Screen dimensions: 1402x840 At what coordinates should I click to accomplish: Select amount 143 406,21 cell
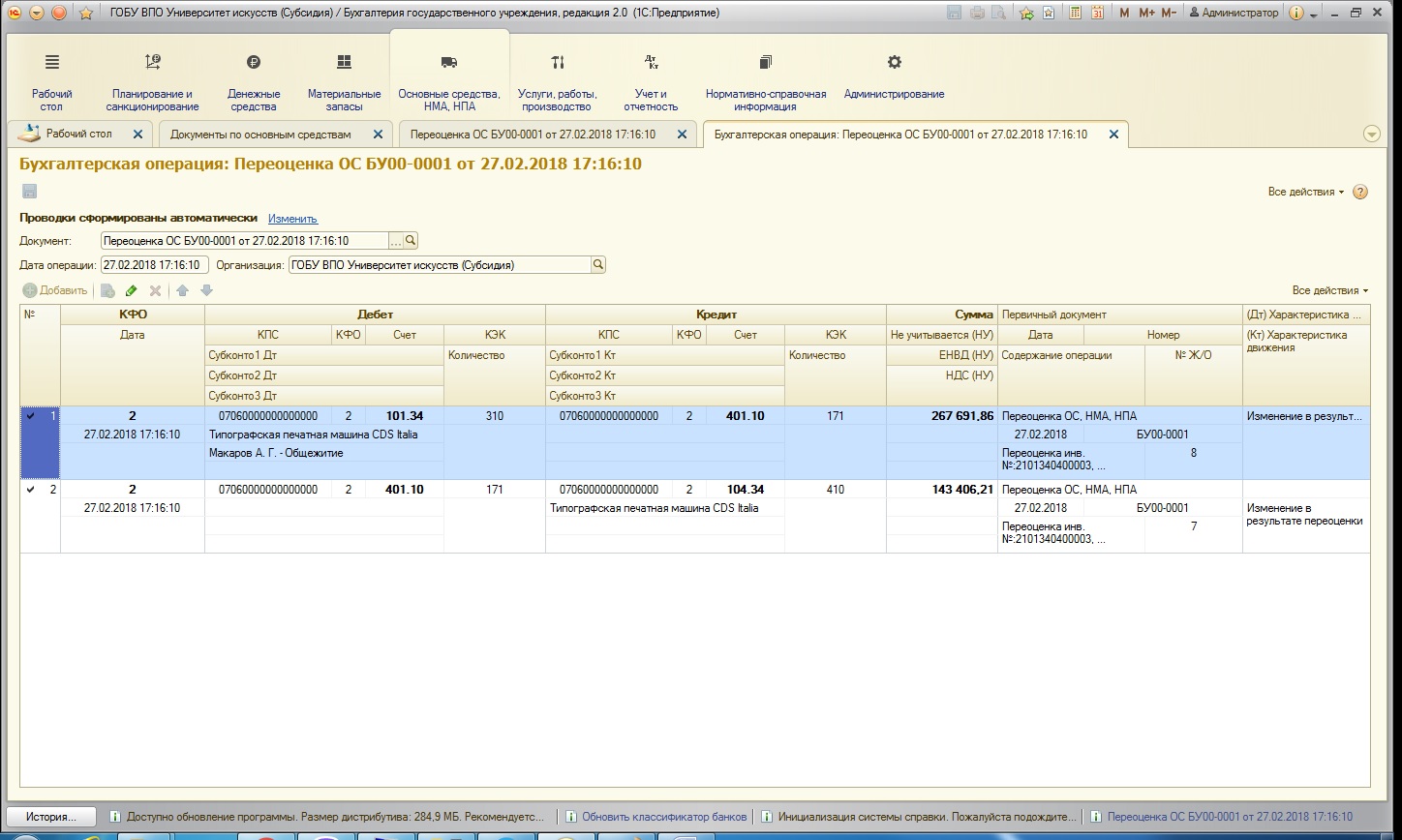[x=942, y=490]
